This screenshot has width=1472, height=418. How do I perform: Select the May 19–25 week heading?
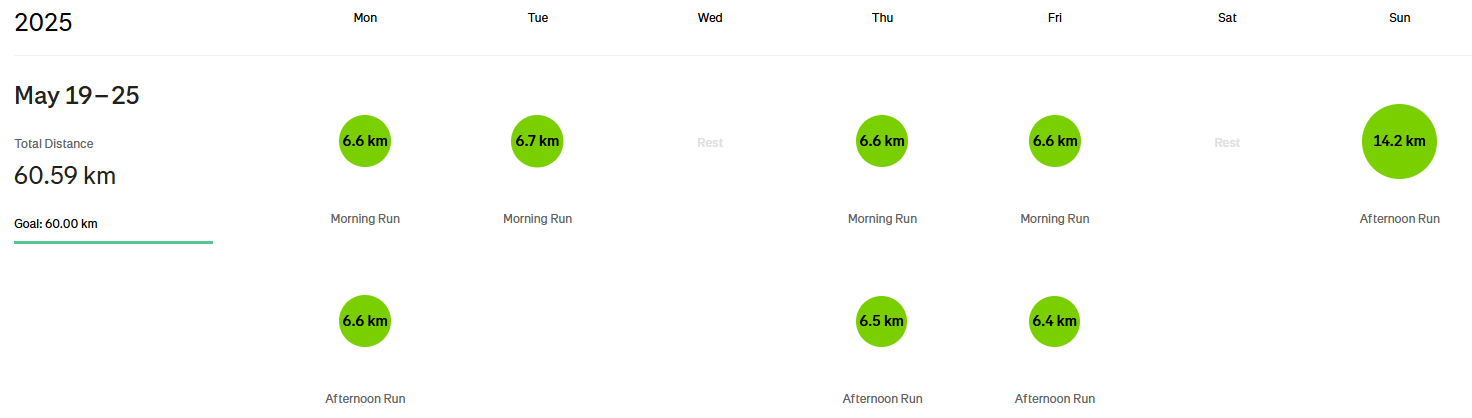pyautogui.click(x=77, y=96)
